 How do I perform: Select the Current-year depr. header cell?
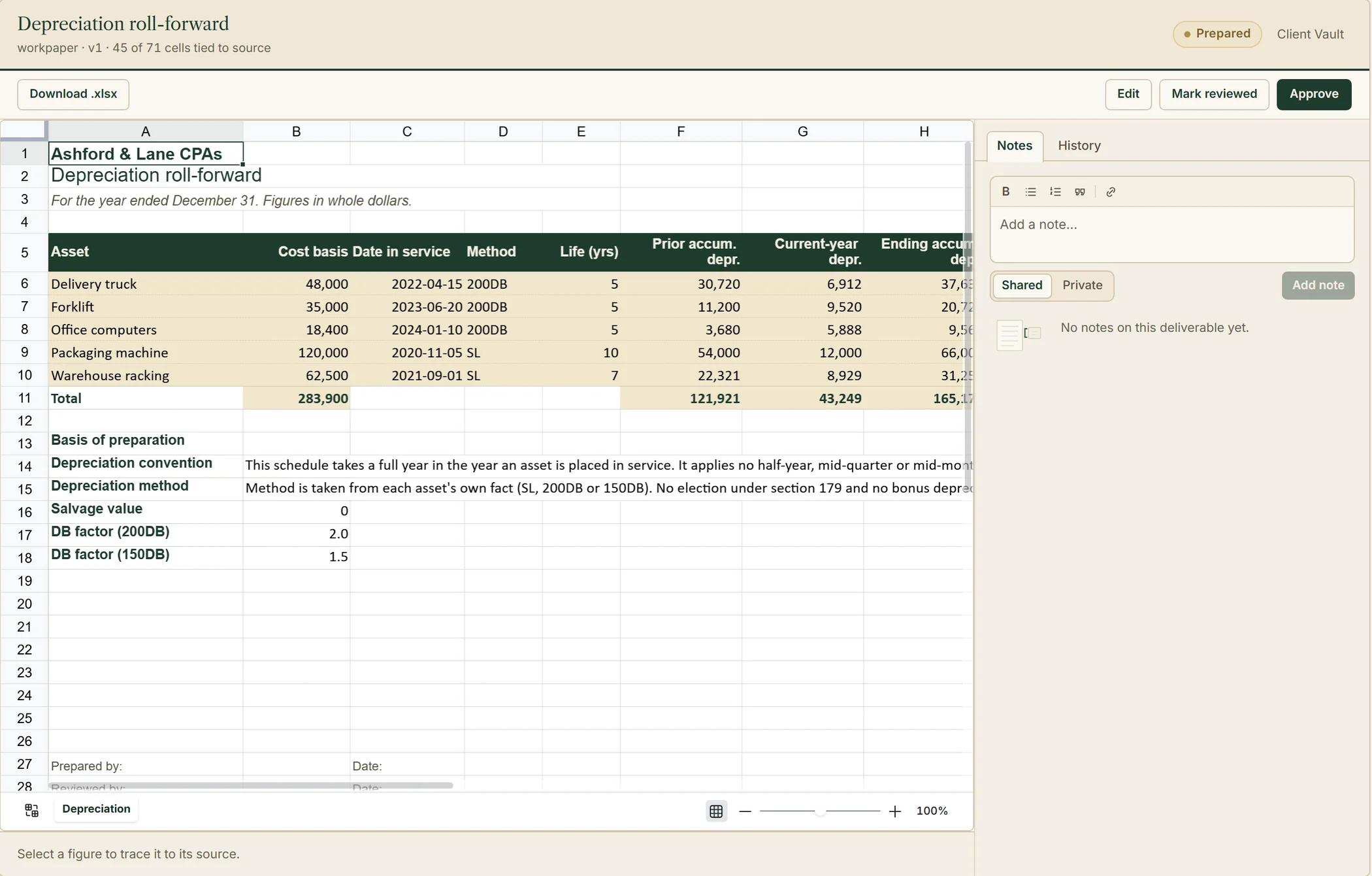click(802, 252)
